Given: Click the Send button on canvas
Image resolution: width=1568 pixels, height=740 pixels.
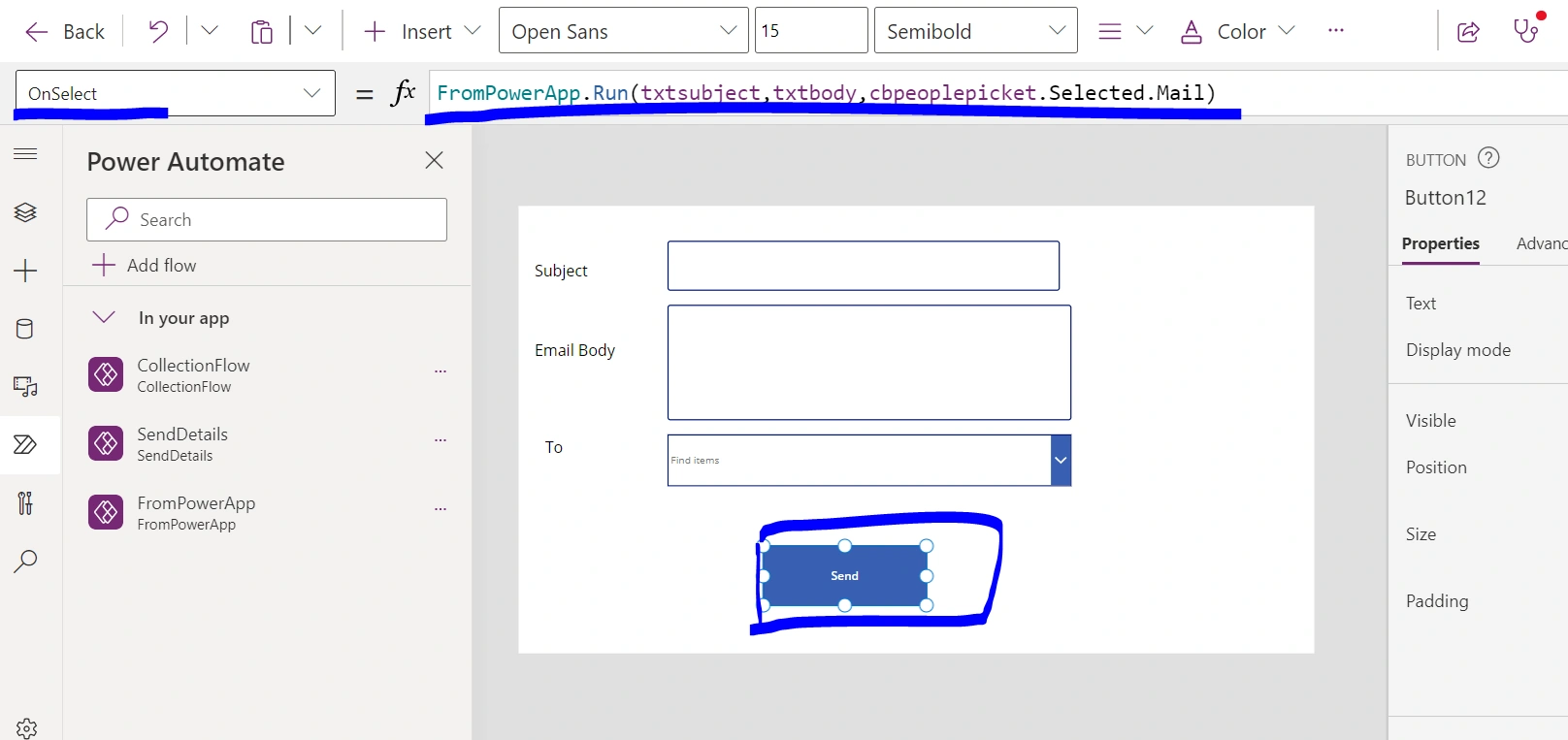Looking at the screenshot, I should [844, 575].
